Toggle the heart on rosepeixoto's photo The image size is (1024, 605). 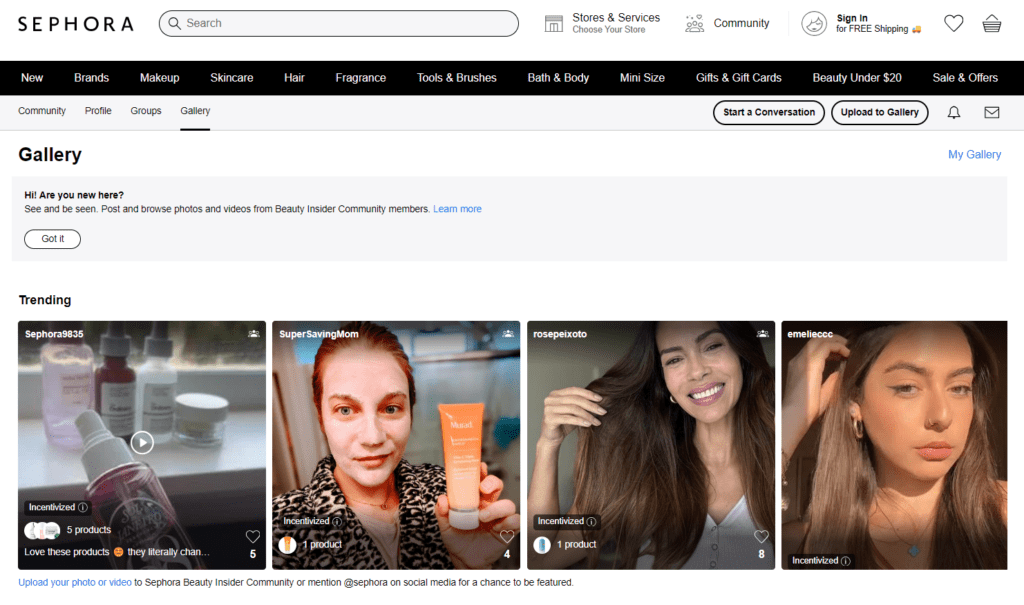(x=761, y=537)
